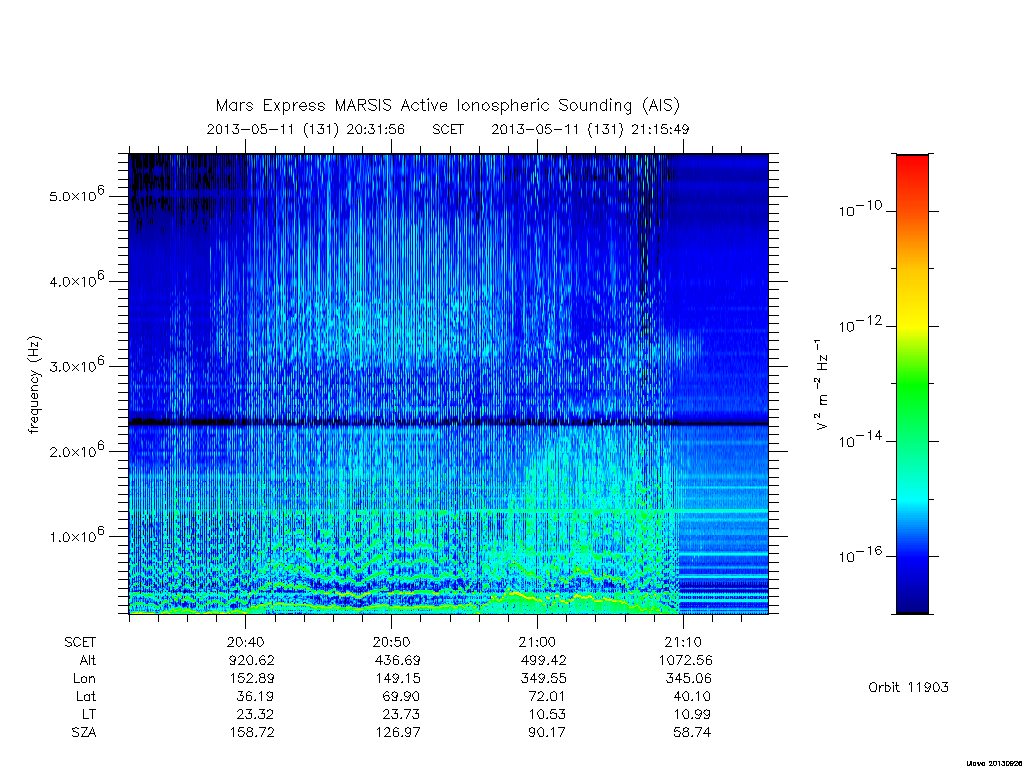
Task: Click the longitude value 345.06
Action: tap(688, 679)
